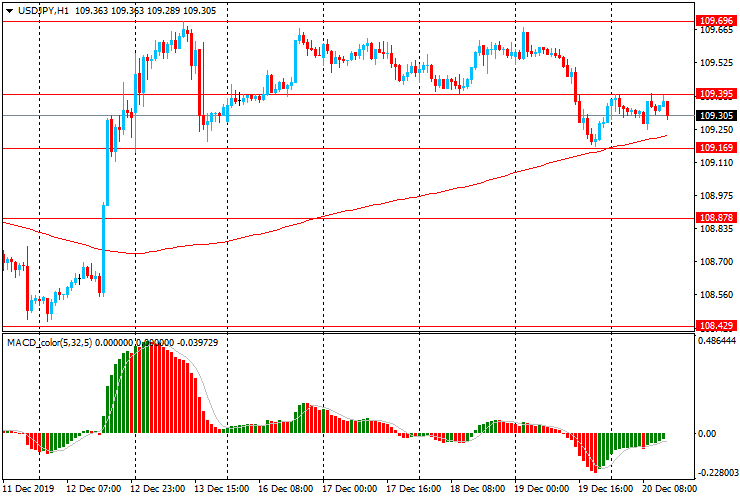This screenshot has height=500, width=740.
Task: Select the 109.169 support level tag
Action: pos(716,148)
